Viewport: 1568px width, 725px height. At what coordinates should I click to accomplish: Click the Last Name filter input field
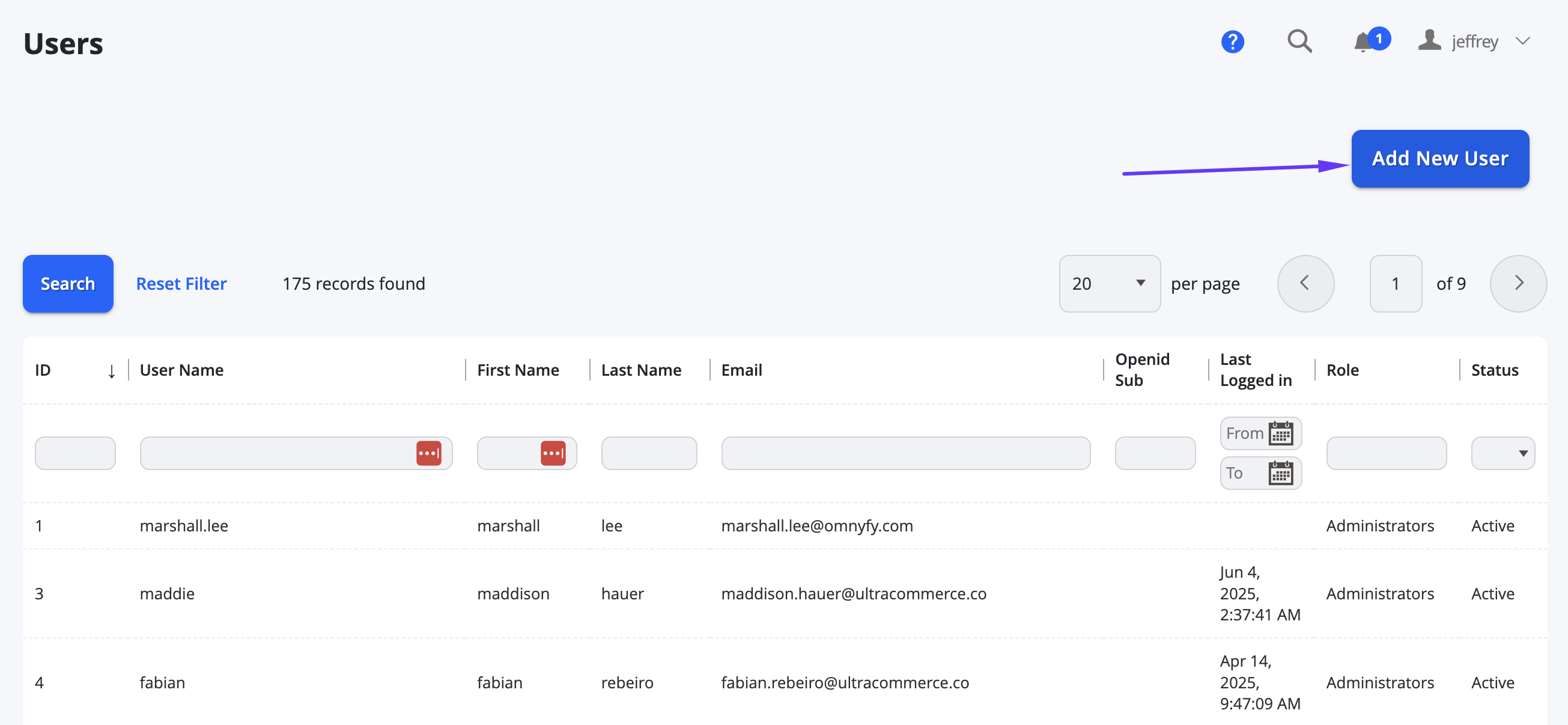(648, 453)
